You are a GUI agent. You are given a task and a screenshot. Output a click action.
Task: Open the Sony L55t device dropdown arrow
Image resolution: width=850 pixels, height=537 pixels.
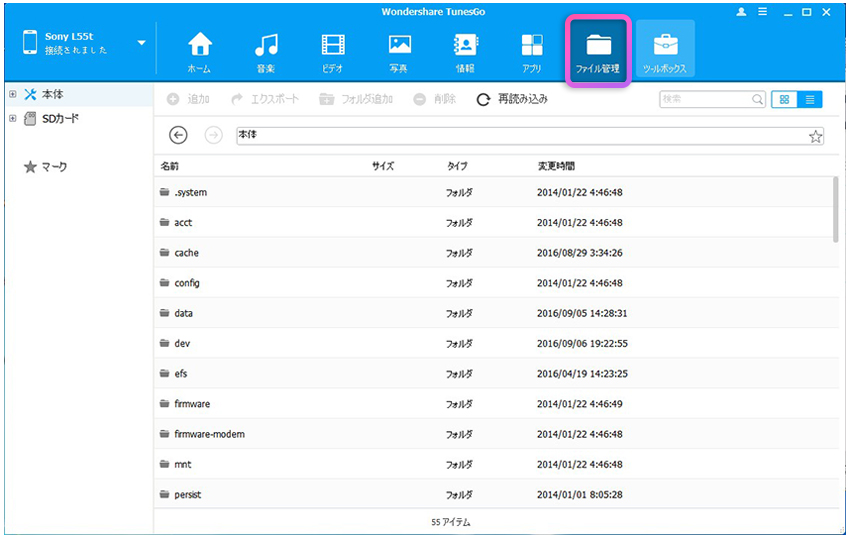coord(141,43)
